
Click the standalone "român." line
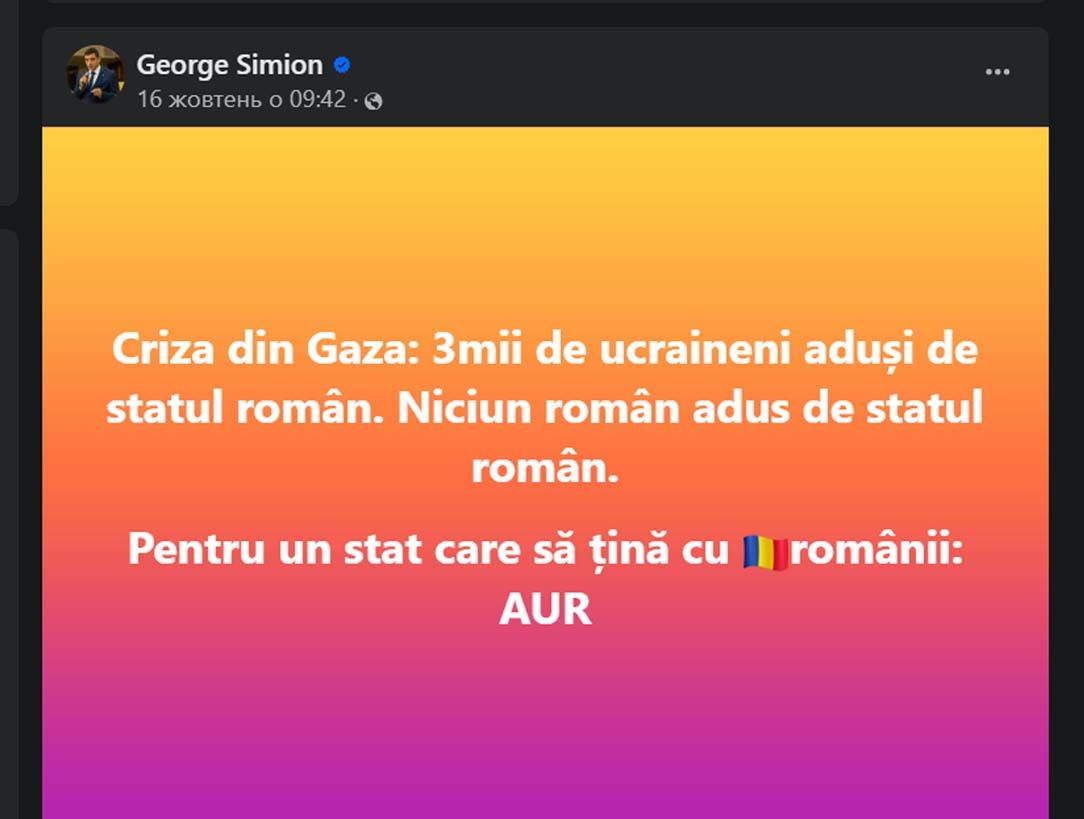pyautogui.click(x=545, y=469)
